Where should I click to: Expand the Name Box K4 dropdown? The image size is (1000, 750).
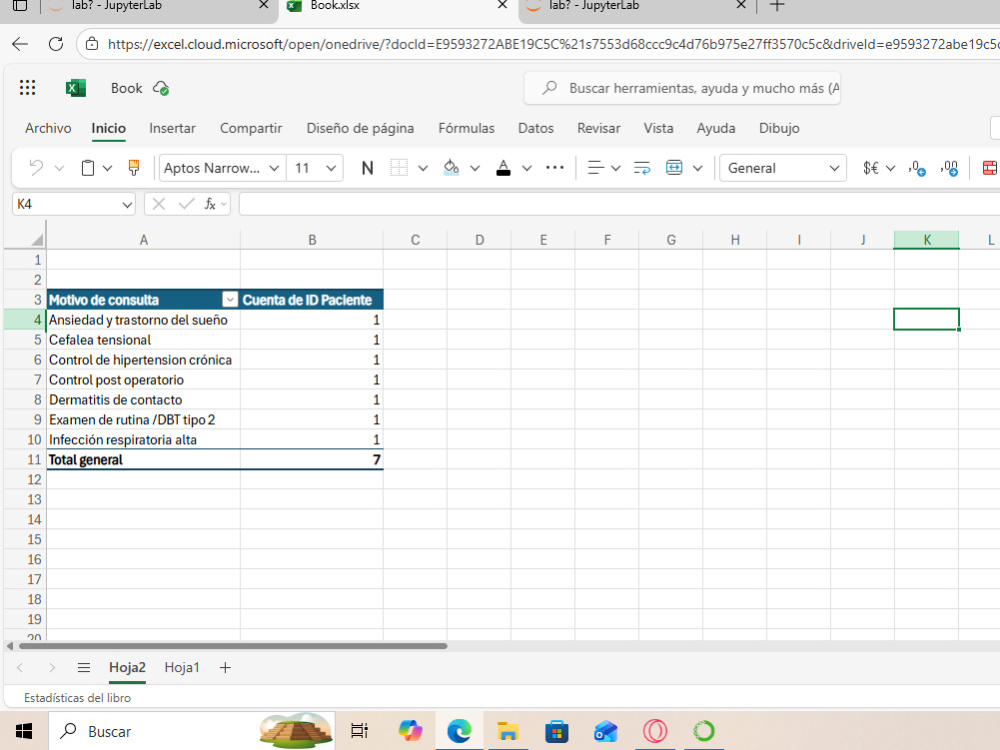127,205
